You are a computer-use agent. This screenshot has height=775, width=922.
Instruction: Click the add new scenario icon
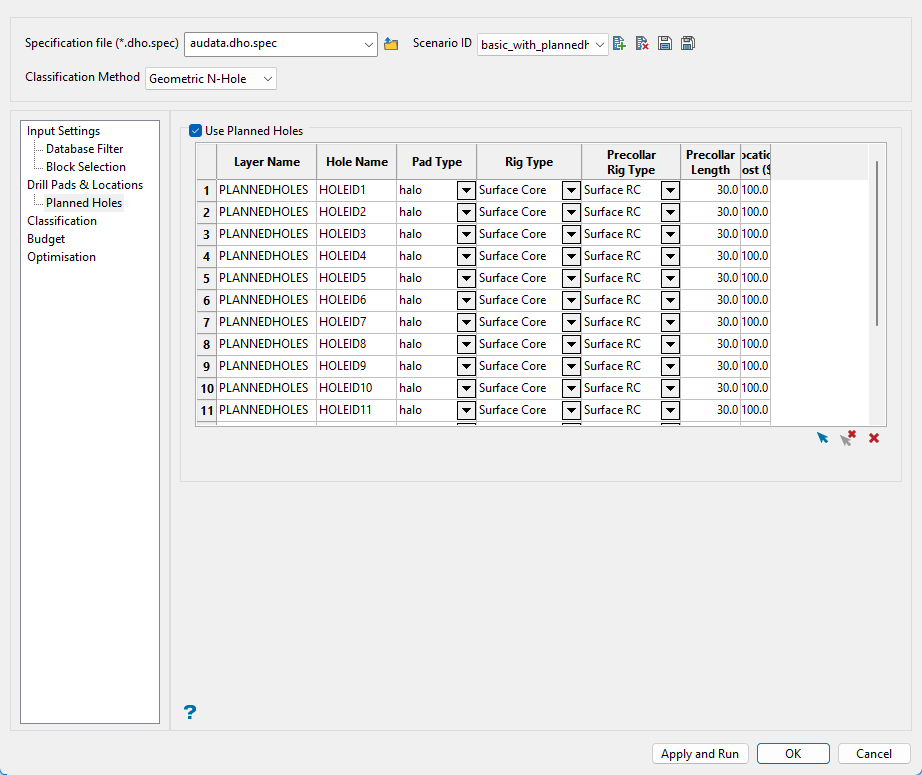[x=620, y=44]
